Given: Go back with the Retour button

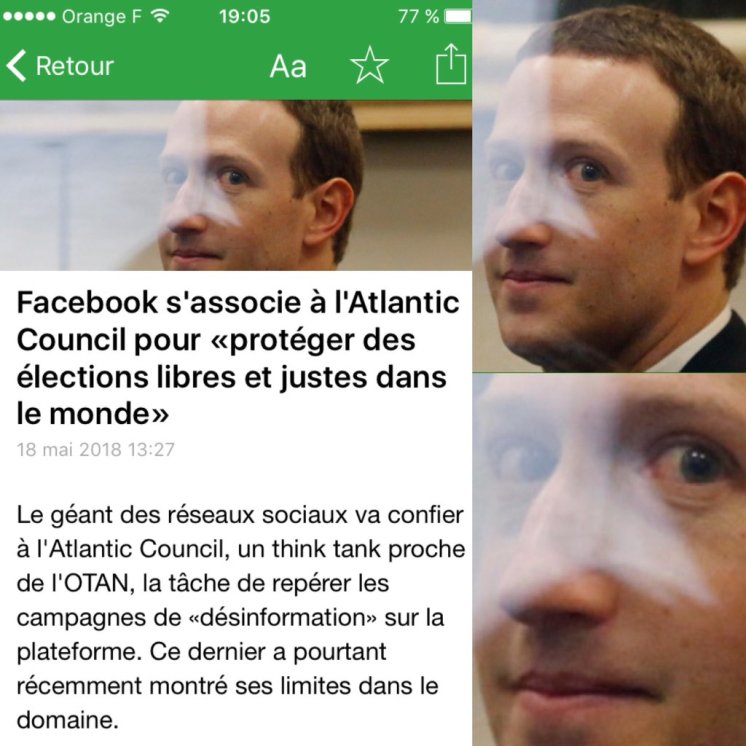Looking at the screenshot, I should (60, 66).
